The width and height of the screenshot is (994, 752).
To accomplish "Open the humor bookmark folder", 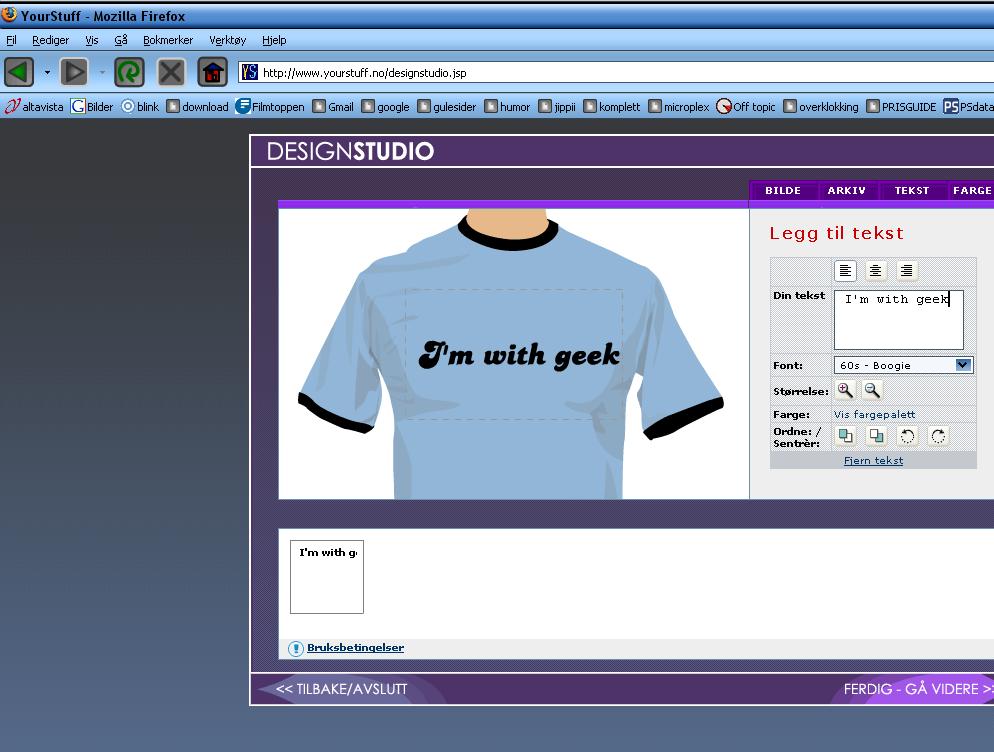I will [507, 107].
